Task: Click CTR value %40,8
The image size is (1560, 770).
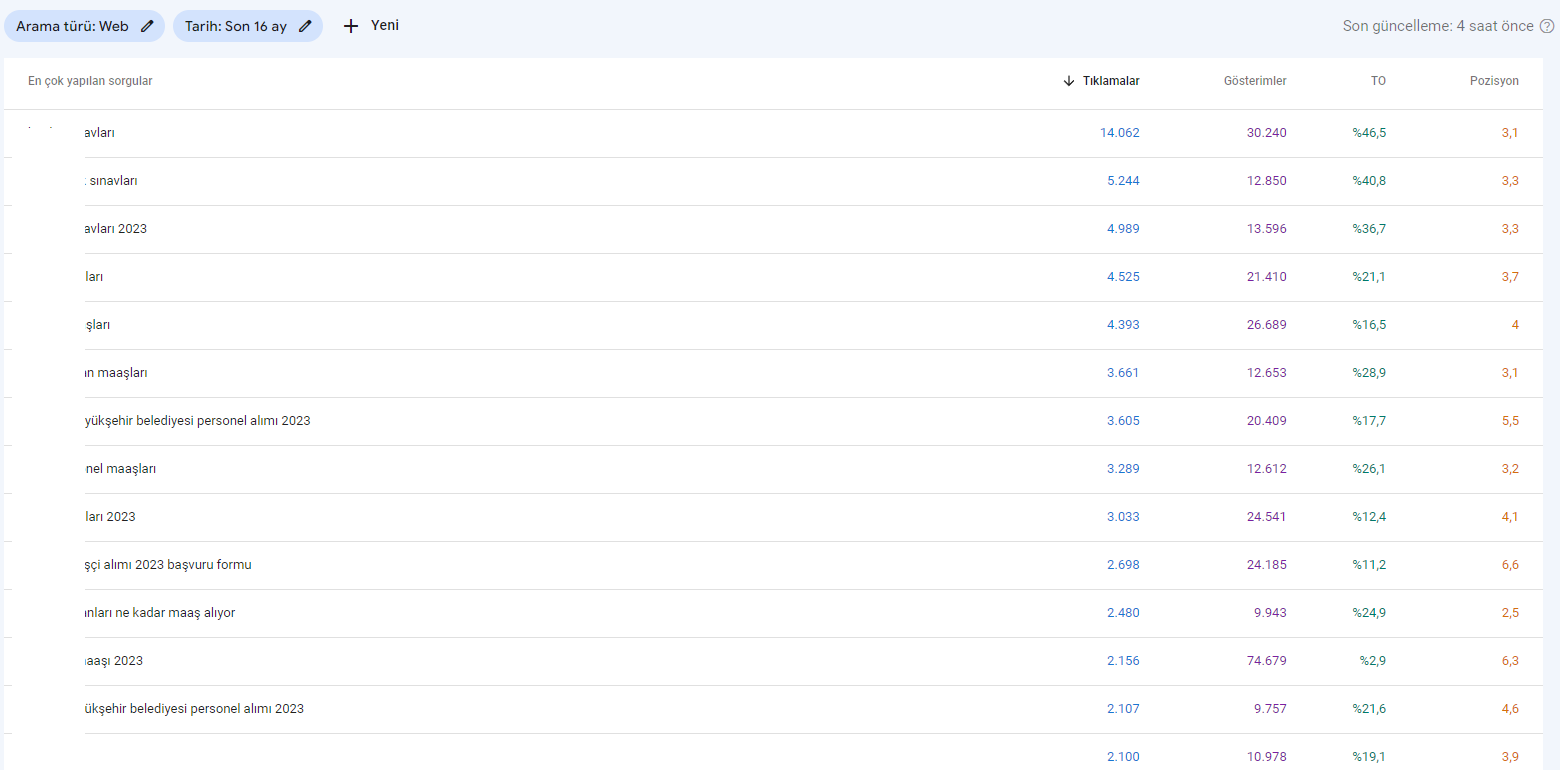Action: (1369, 181)
